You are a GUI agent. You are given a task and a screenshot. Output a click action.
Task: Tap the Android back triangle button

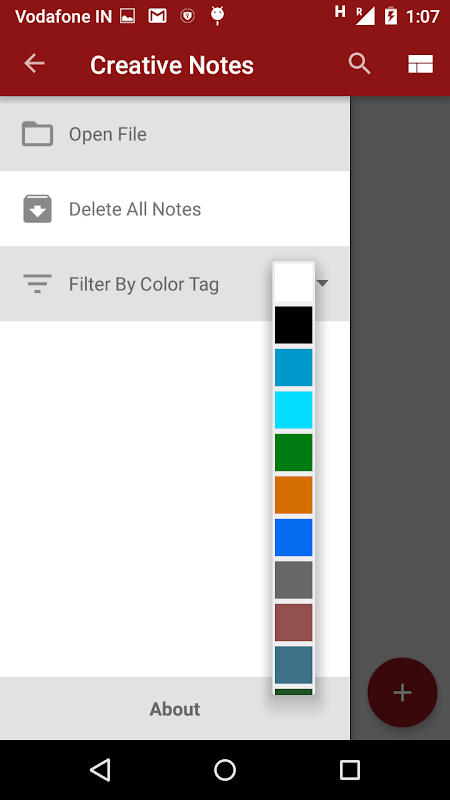pos(100,769)
